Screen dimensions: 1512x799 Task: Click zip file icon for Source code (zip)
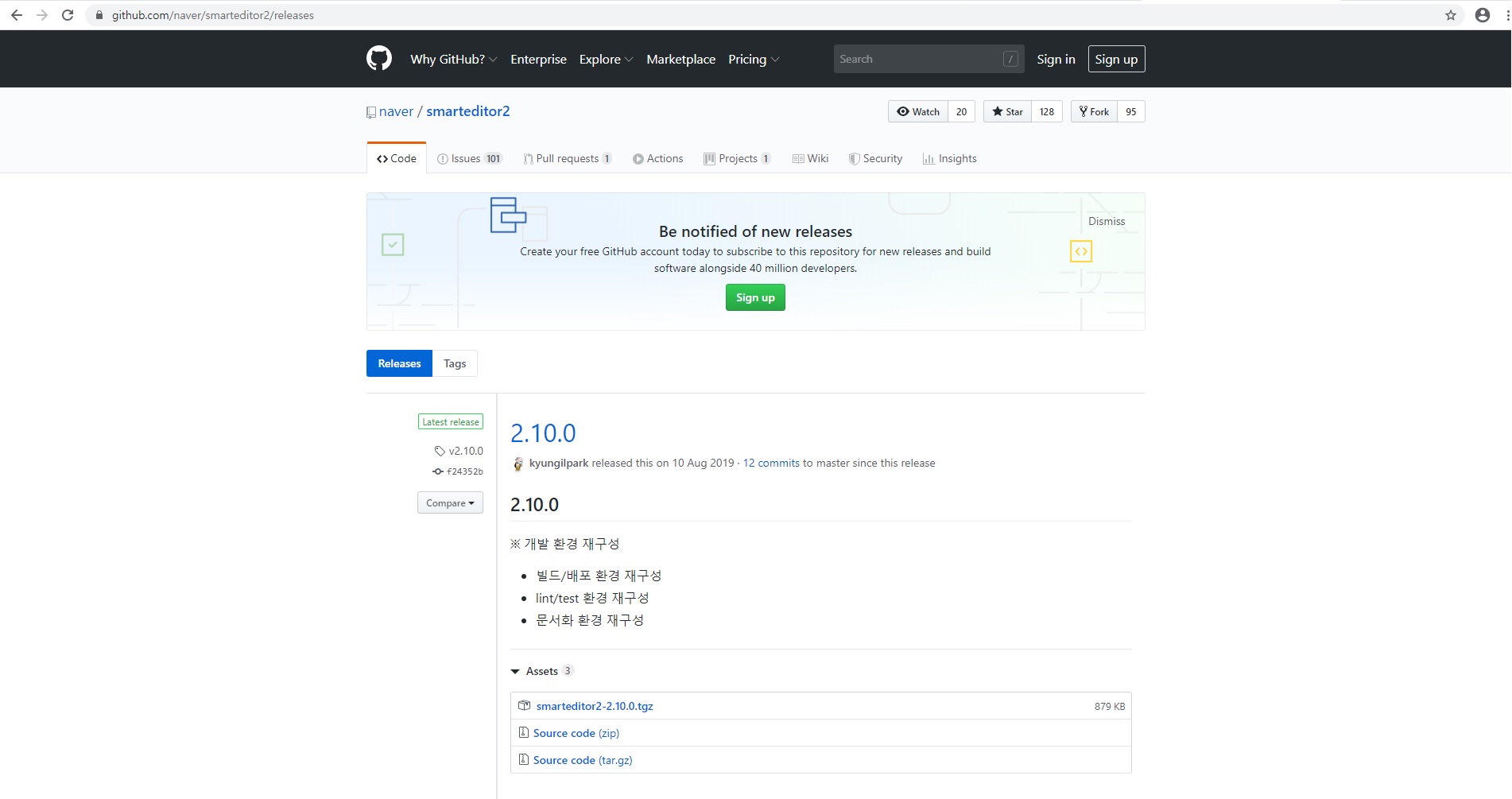524,732
